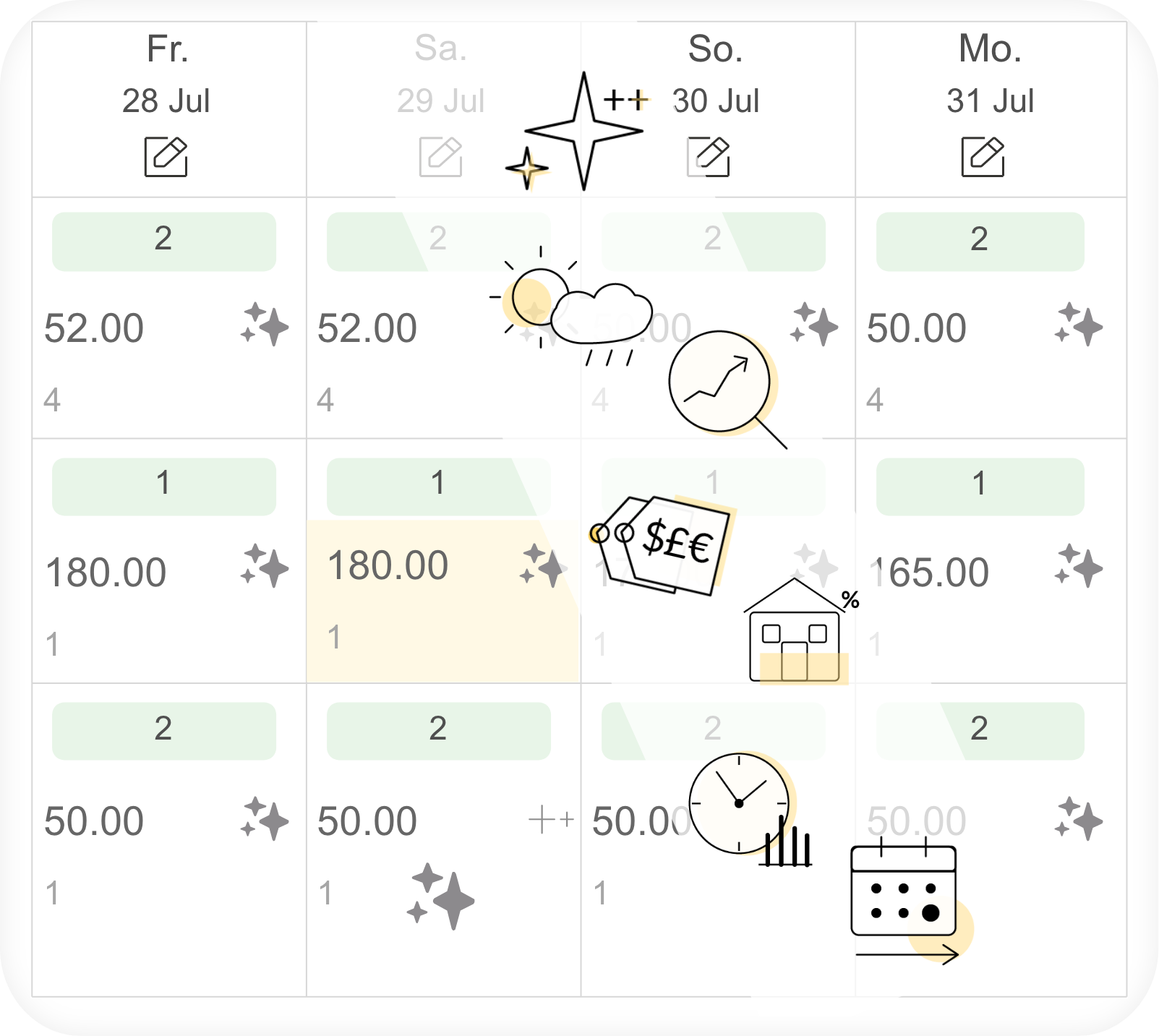Open the edit icon under So. 30 Jul
1159x1036 pixels.
point(708,156)
